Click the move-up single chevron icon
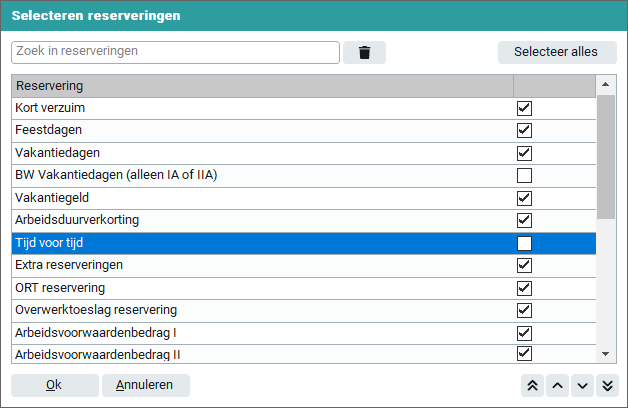628x408 pixels. pyautogui.click(x=557, y=386)
